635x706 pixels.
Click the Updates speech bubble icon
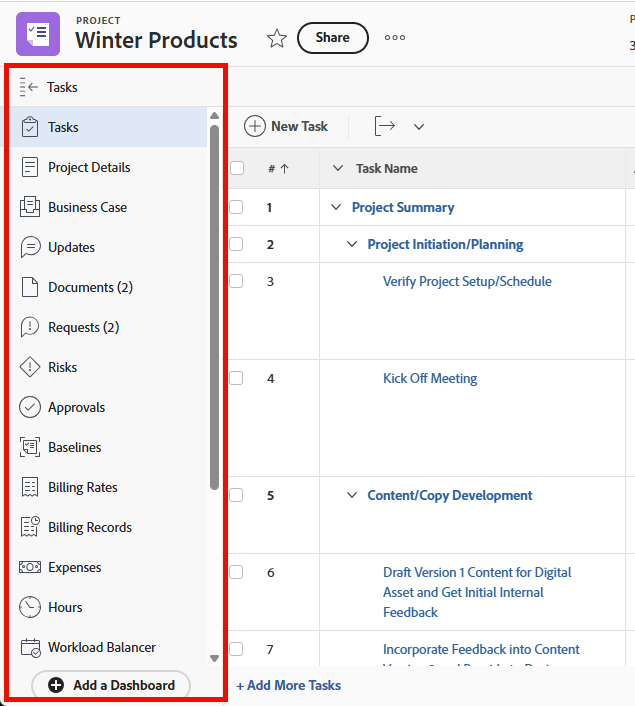tap(30, 247)
